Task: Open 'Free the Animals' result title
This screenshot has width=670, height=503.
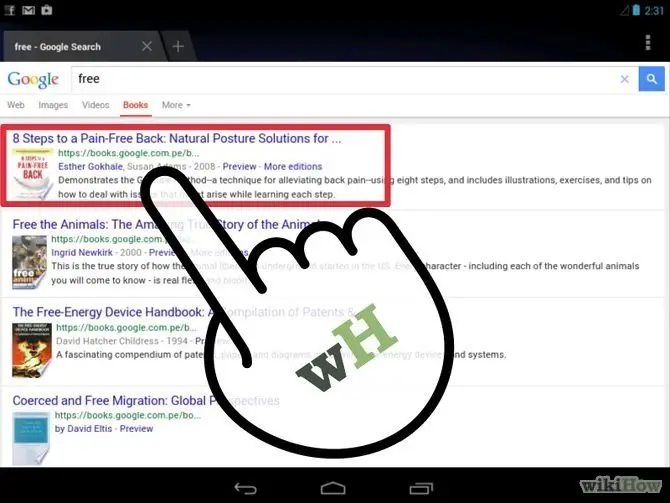Action: coord(167,225)
